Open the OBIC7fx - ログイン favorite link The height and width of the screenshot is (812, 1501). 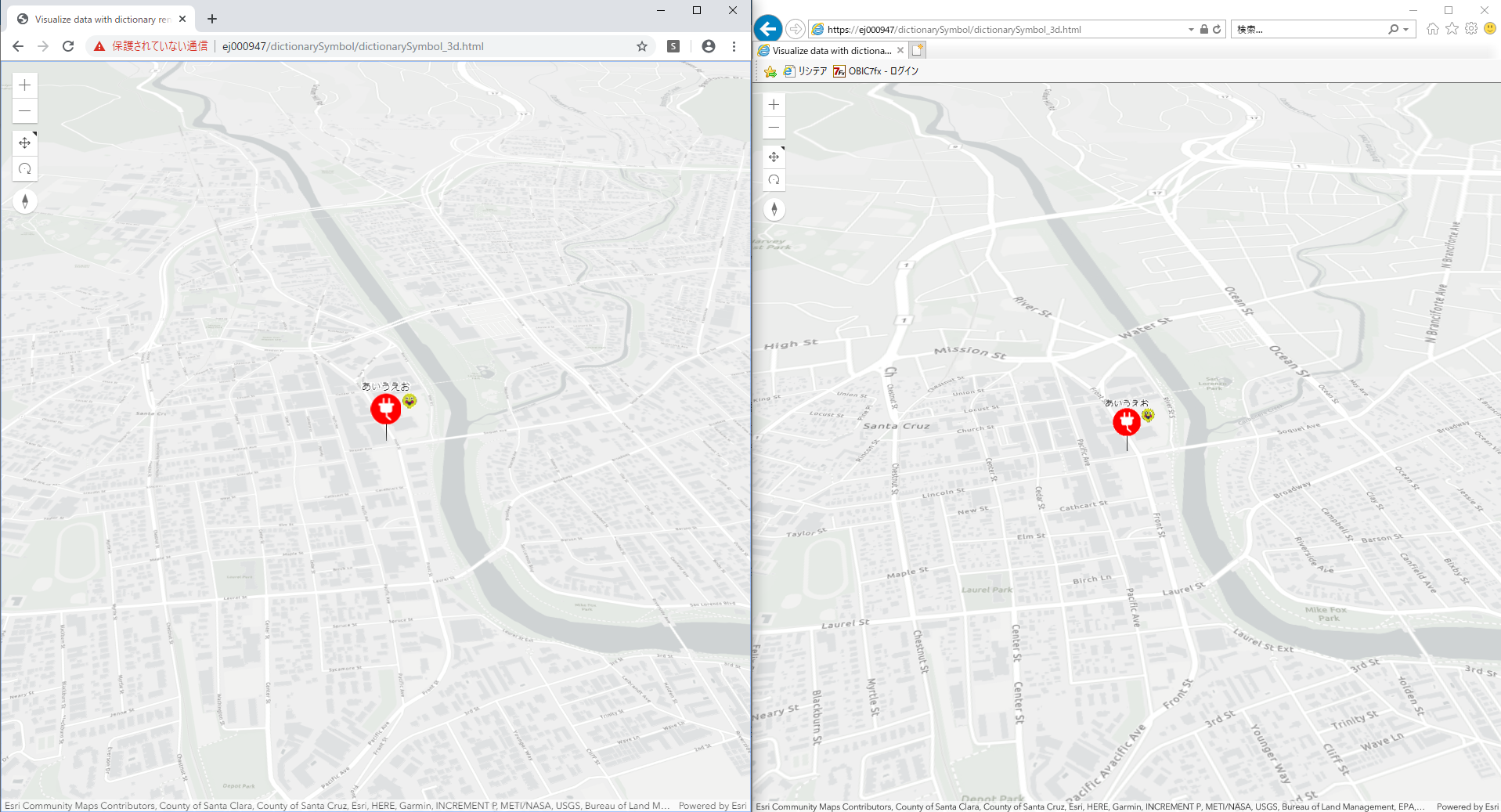876,71
